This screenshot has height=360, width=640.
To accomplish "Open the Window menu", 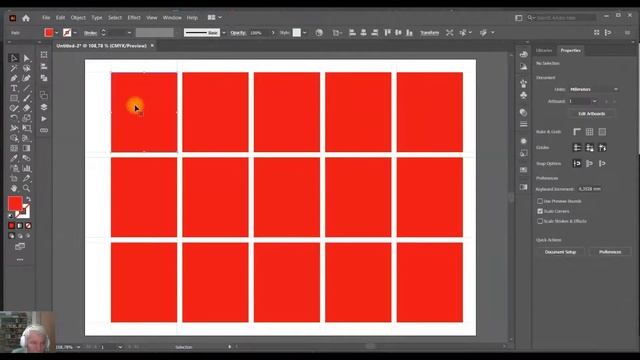I will click(x=172, y=18).
